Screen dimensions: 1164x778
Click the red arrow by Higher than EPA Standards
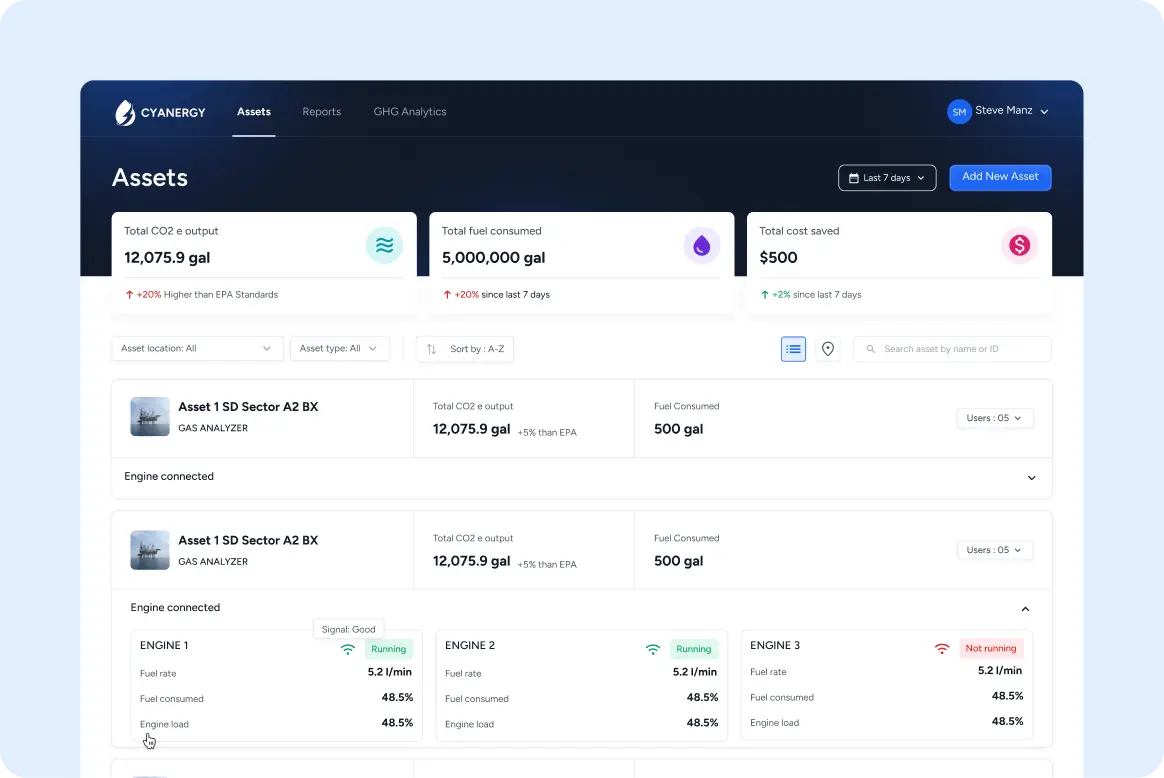(129, 295)
